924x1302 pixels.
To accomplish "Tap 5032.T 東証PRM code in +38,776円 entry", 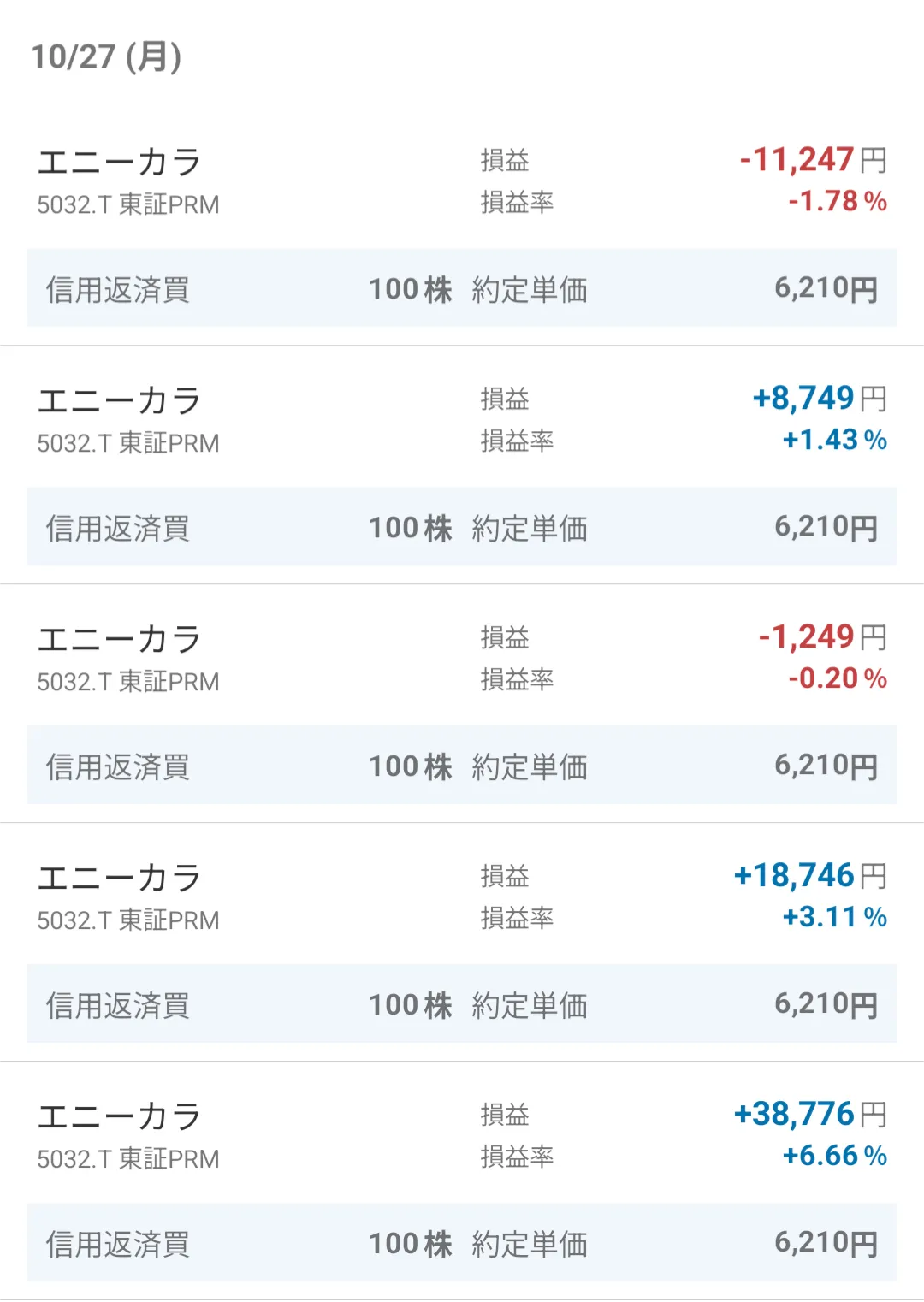I will pos(128,1159).
